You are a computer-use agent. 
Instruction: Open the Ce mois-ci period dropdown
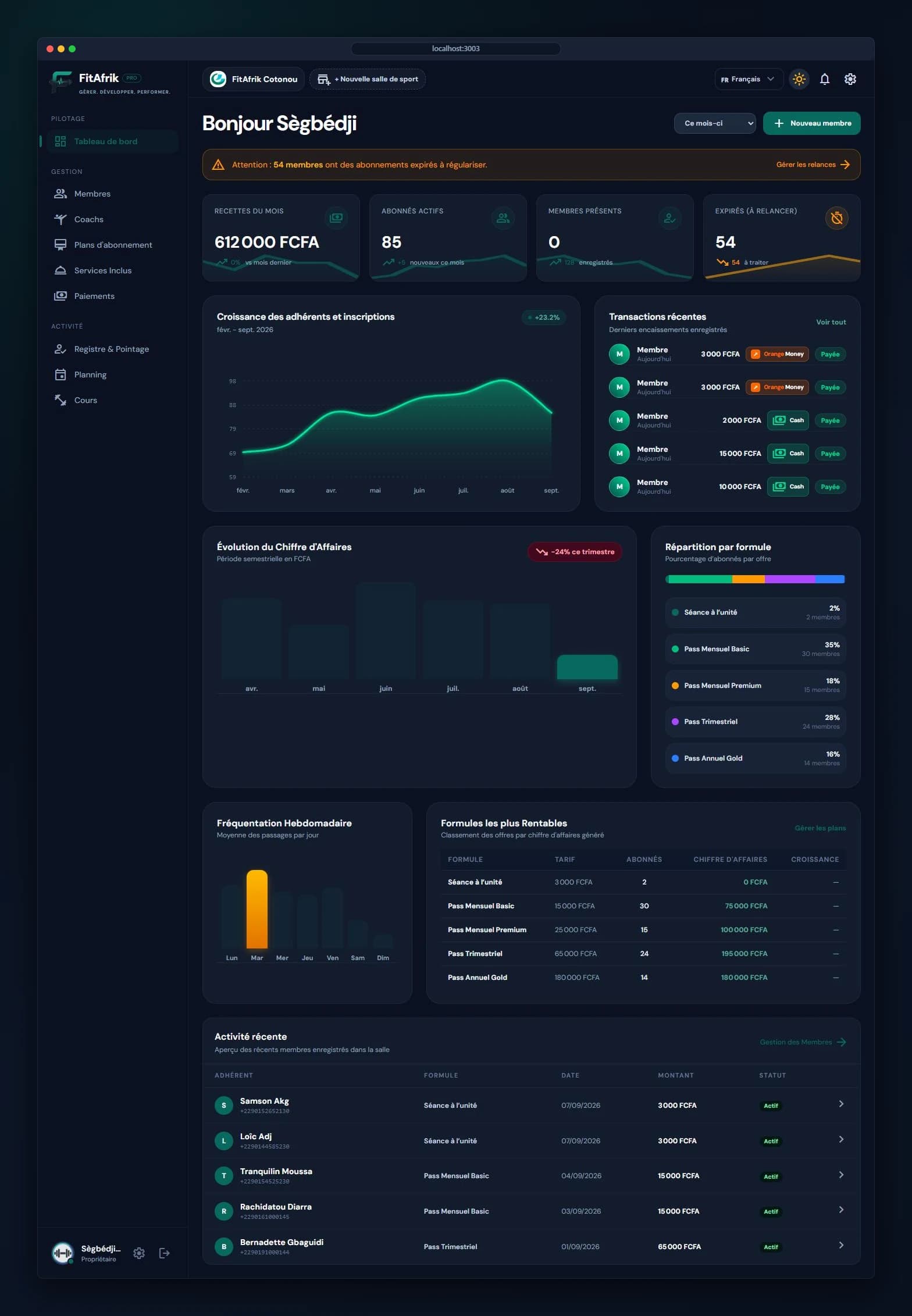[x=715, y=123]
